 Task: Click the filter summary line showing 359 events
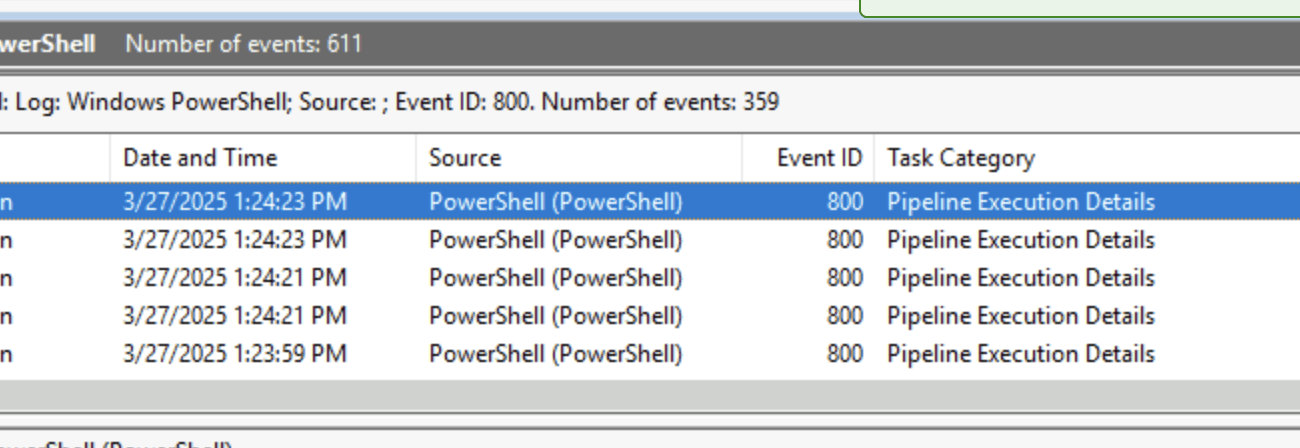(x=390, y=102)
